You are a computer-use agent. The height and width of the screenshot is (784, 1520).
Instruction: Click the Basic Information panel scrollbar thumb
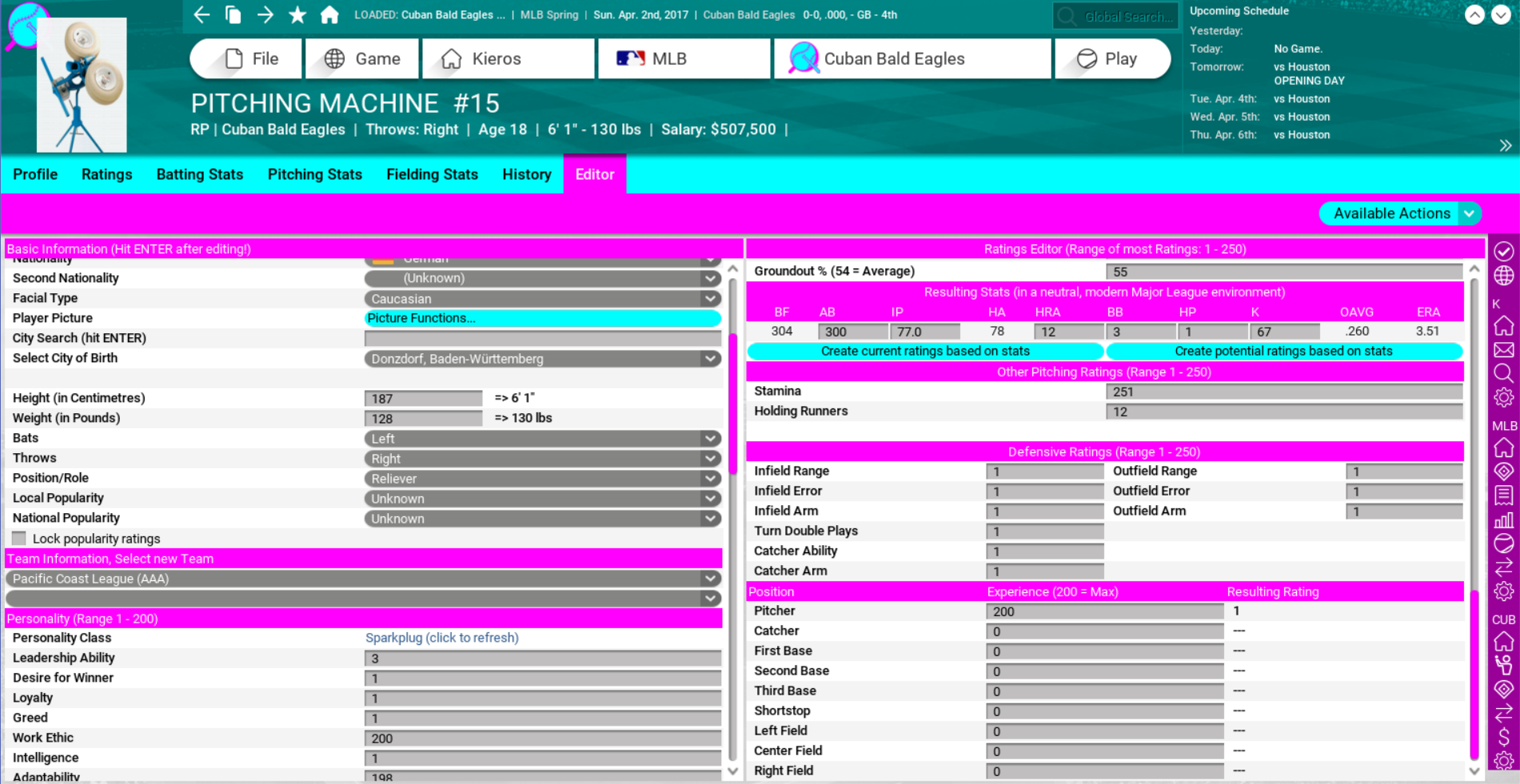(x=732, y=404)
